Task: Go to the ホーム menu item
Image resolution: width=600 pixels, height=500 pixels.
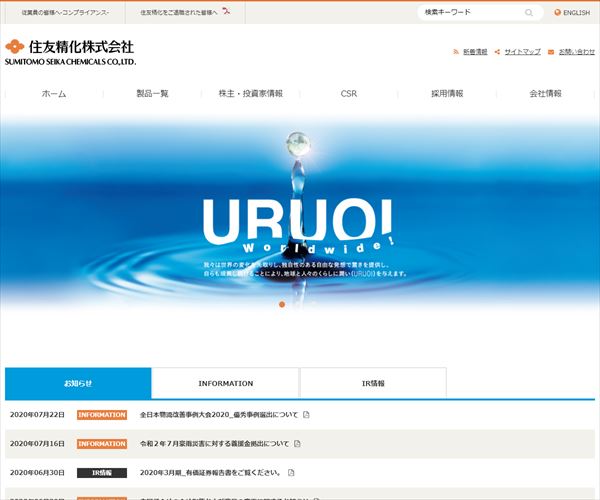Action: tap(54, 93)
